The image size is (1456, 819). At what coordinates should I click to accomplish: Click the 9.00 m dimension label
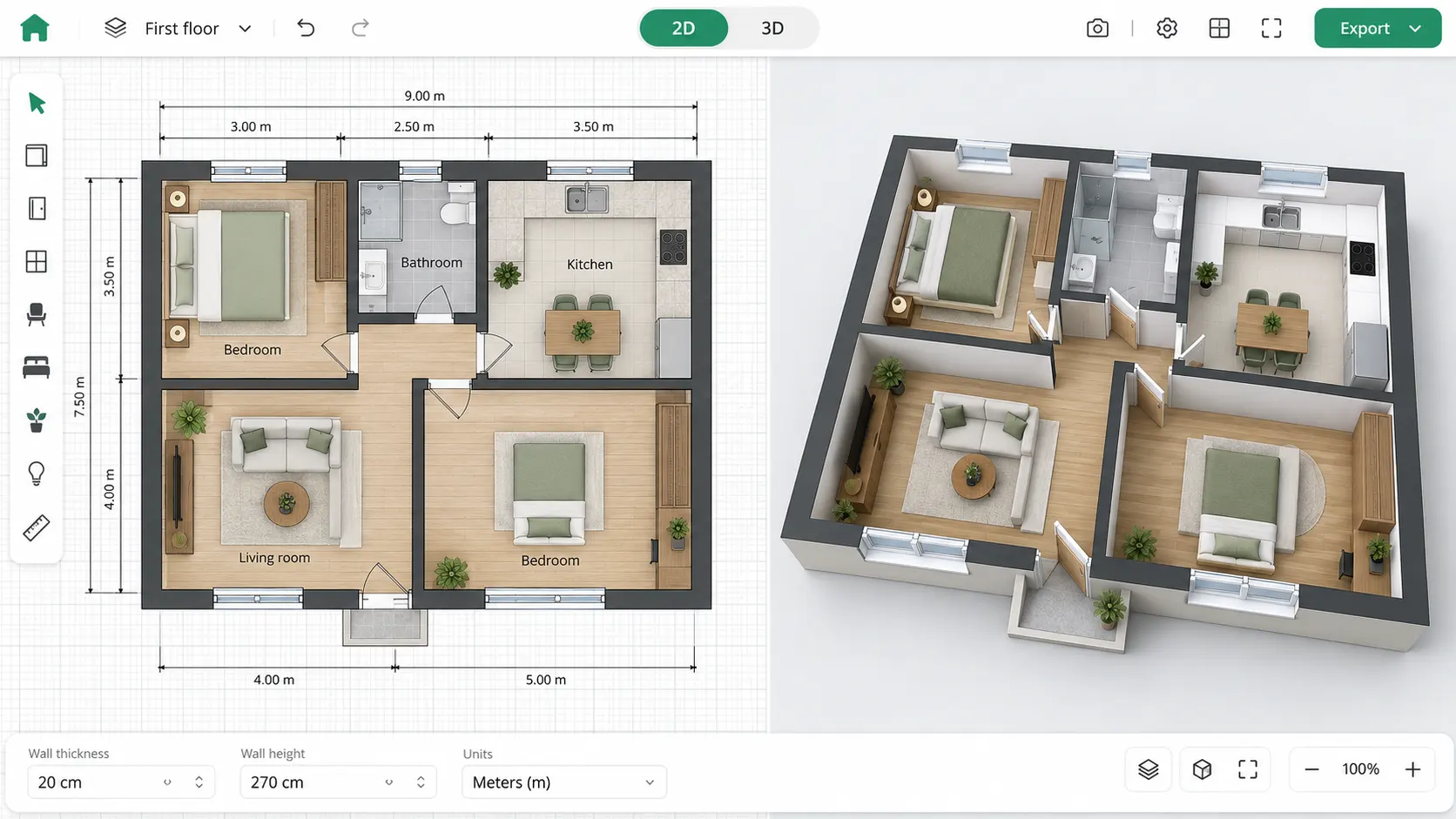pos(424,96)
